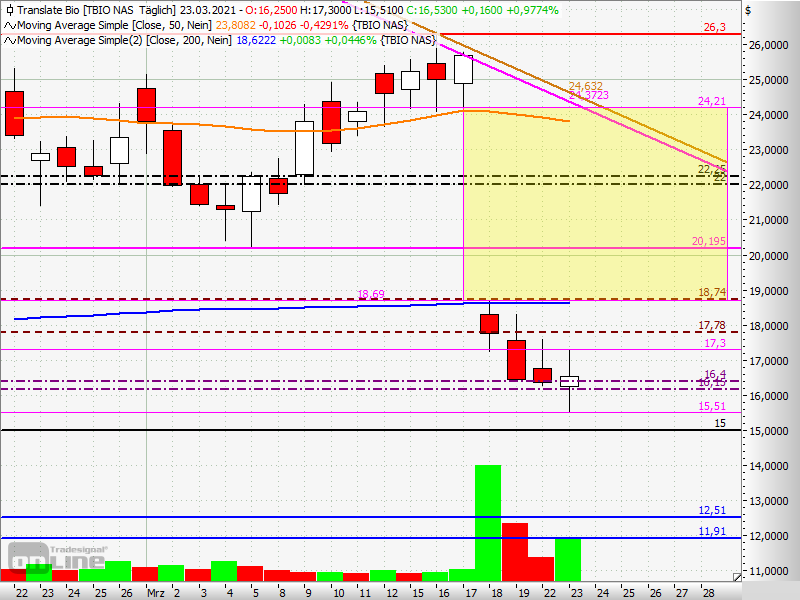Click the magenta 15,51 level label
This screenshot has height=600, width=800.
tap(712, 406)
